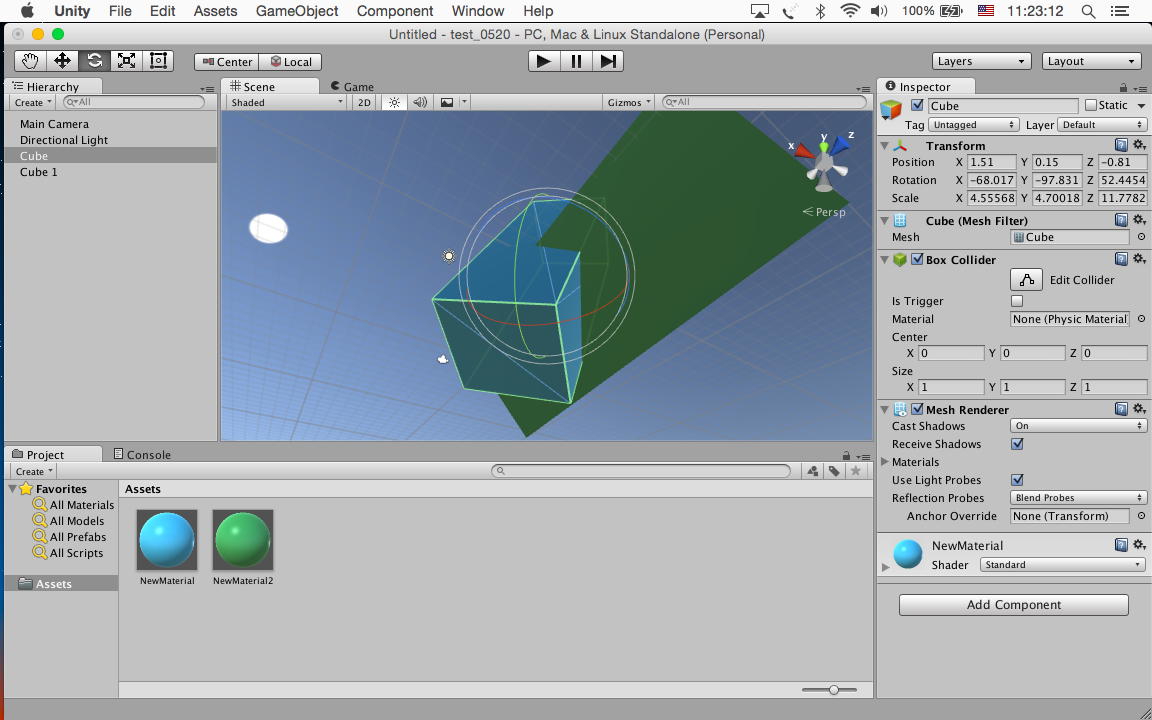This screenshot has width=1152, height=720.
Task: Select the Move tool
Action: click(x=62, y=61)
